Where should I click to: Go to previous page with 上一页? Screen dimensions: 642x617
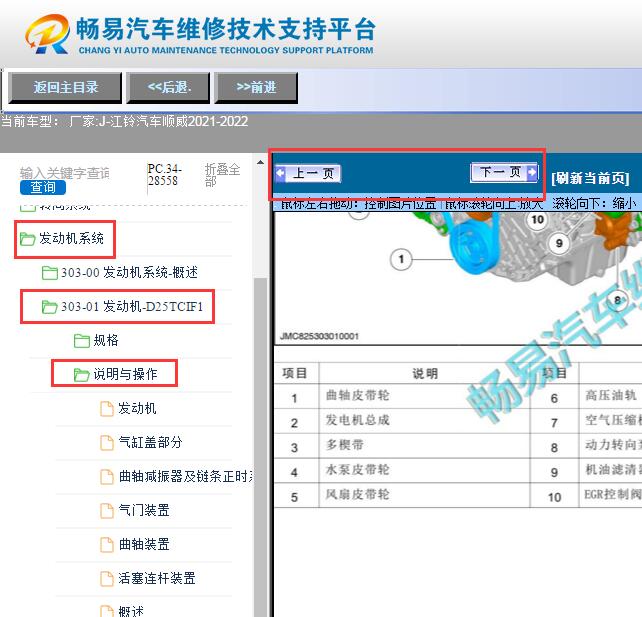pyautogui.click(x=308, y=173)
